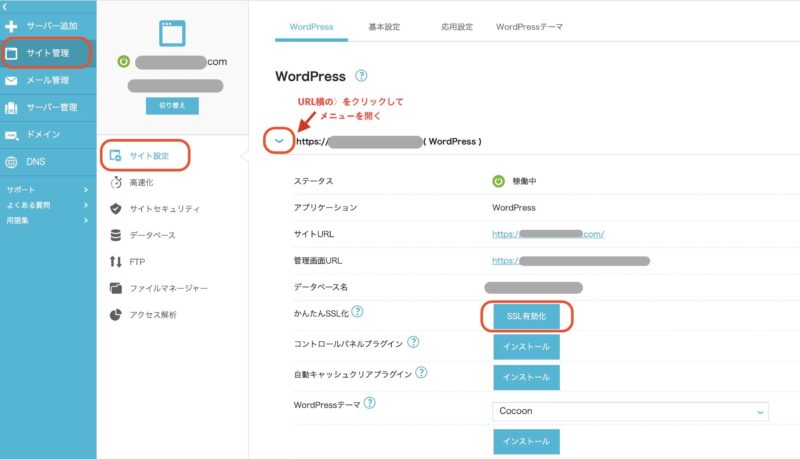The height and width of the screenshot is (459, 800).
Task: Expand the 用語集 section arrow
Action: [x=86, y=220]
